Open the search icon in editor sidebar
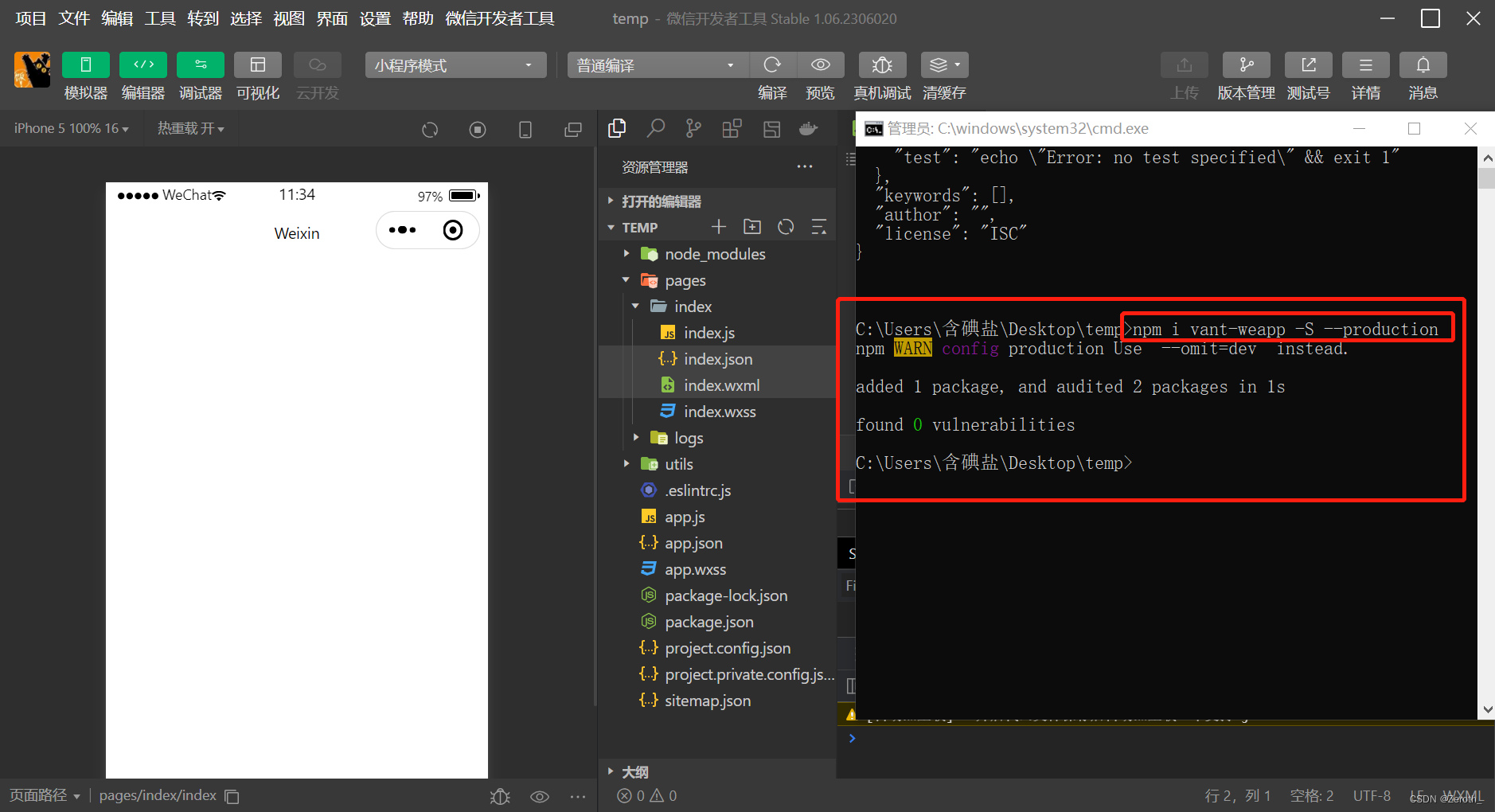 coord(655,128)
